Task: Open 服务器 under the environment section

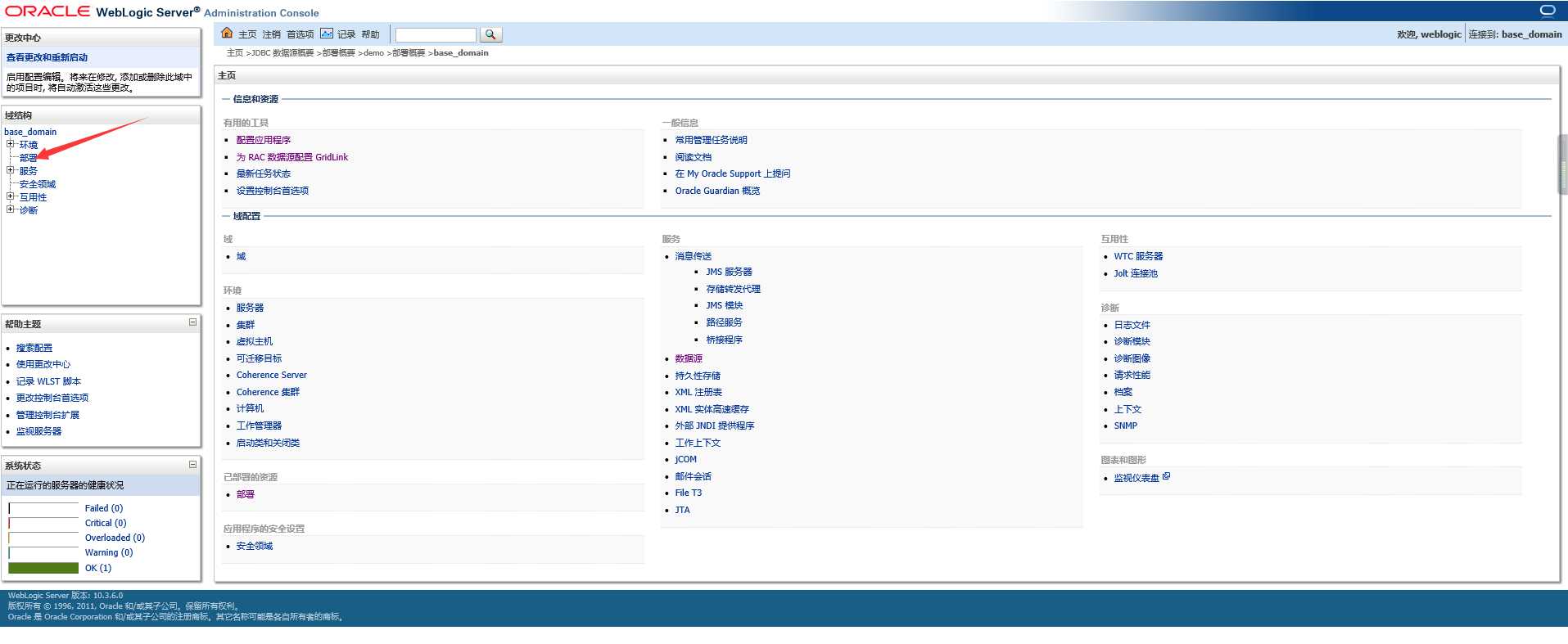Action: pos(250,308)
